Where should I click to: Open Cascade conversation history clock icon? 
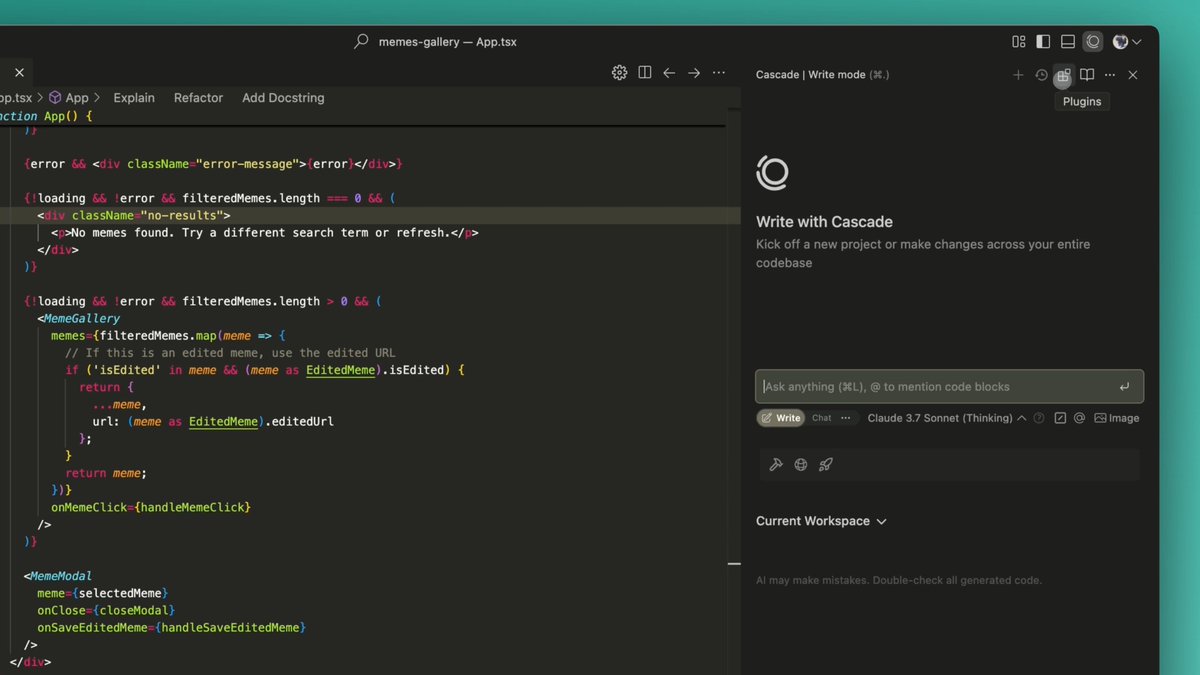pos(1041,75)
